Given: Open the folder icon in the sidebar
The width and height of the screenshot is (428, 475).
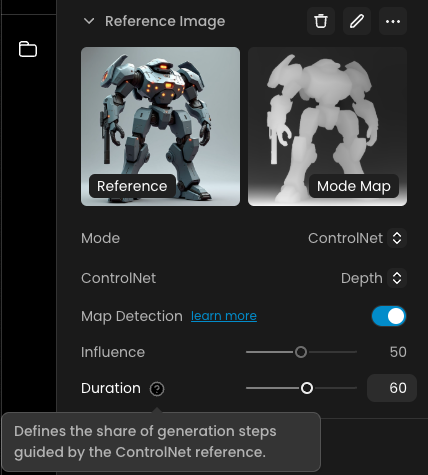Looking at the screenshot, I should coord(28,49).
